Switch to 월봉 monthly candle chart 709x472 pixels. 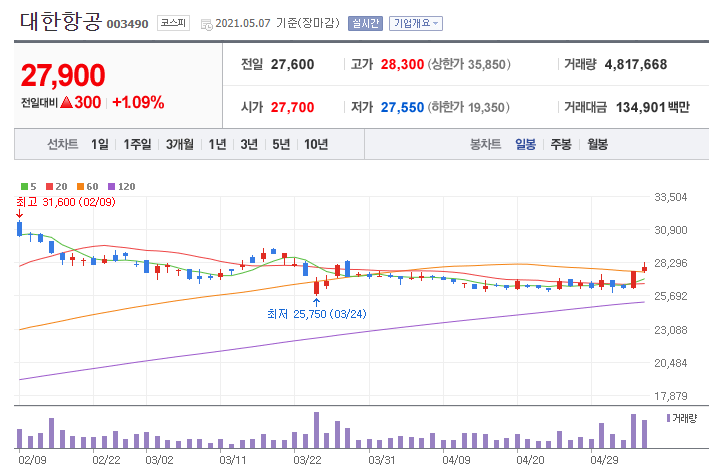coord(597,144)
